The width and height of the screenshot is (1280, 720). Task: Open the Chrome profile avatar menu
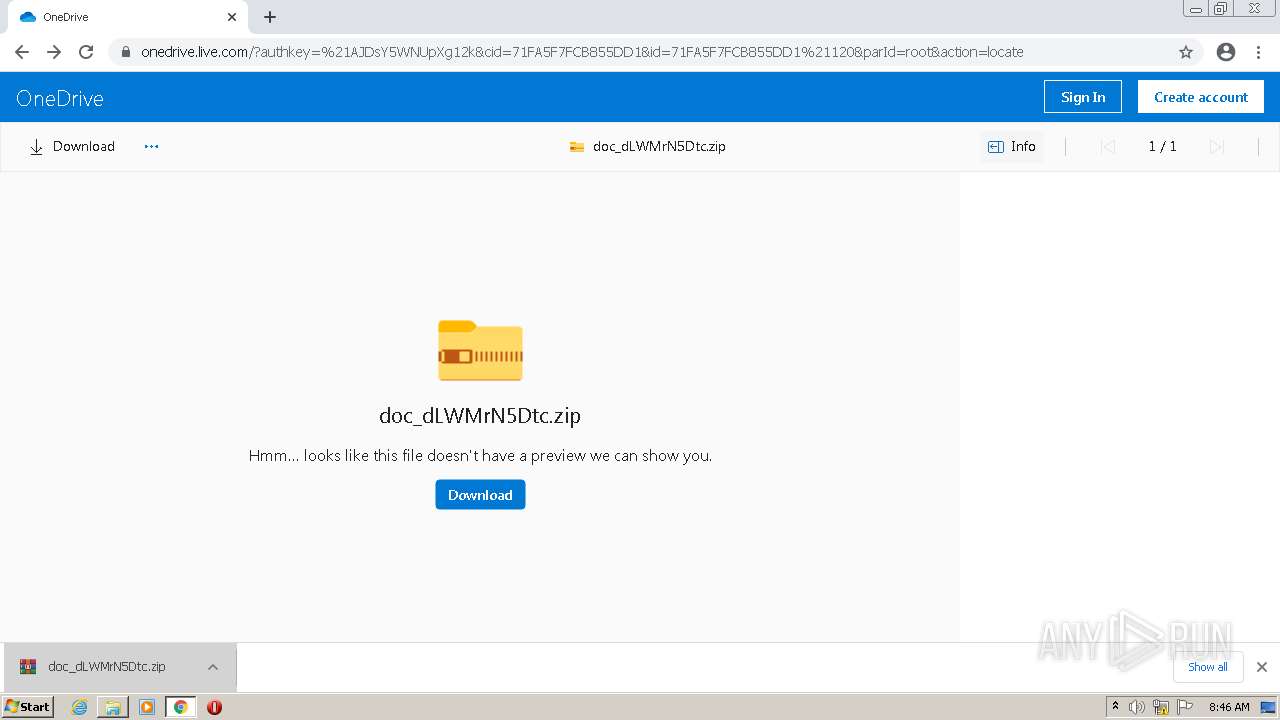[1225, 52]
